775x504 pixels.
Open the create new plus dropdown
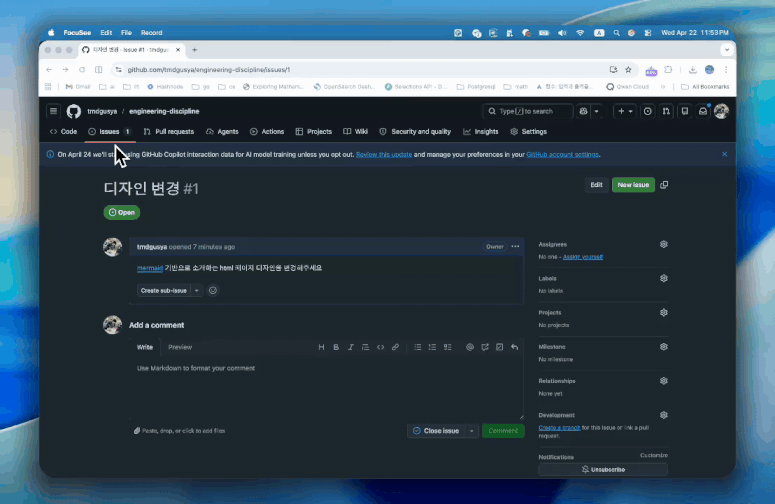[x=625, y=111]
